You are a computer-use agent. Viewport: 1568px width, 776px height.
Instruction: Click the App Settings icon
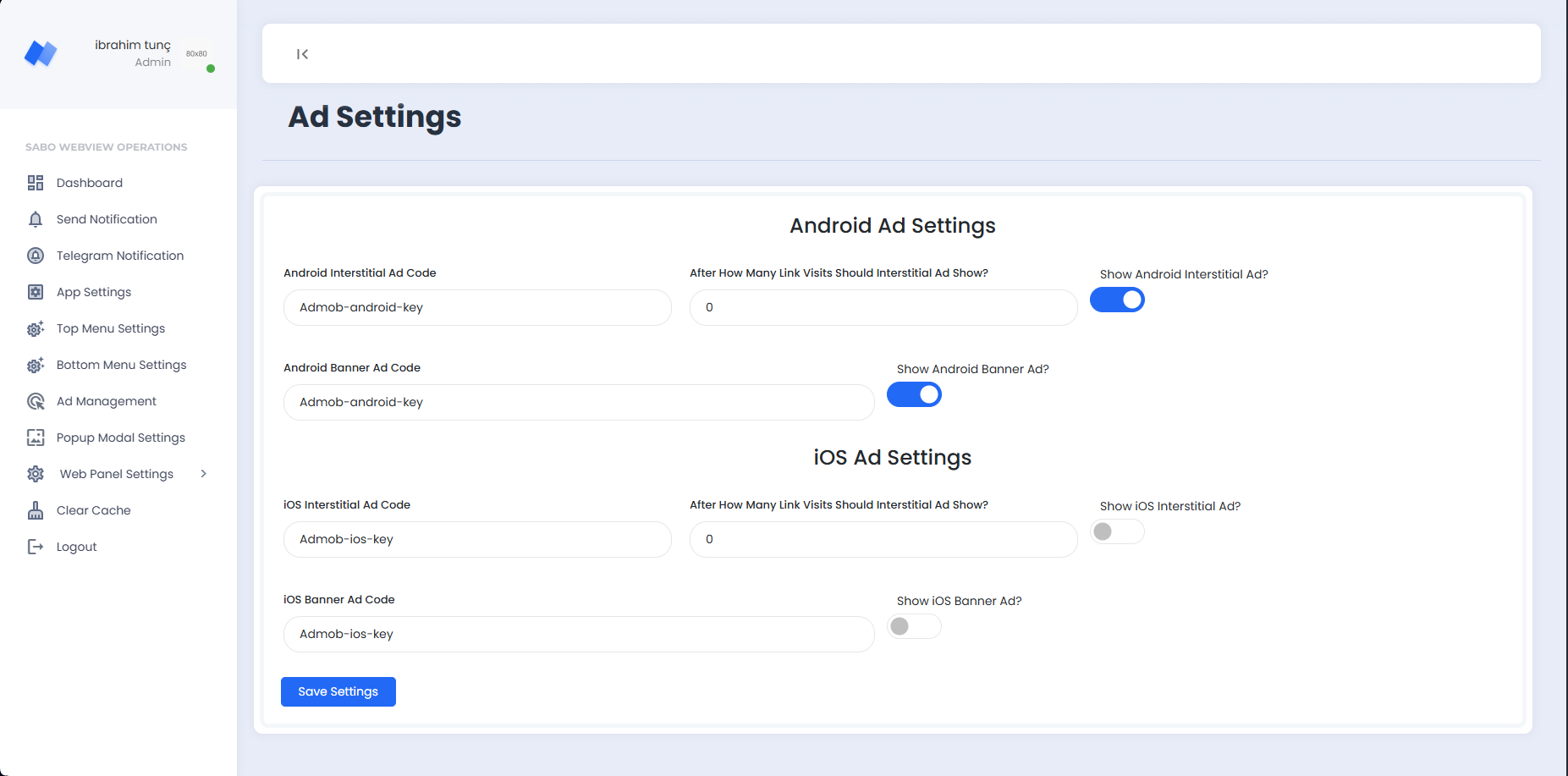tap(36, 292)
